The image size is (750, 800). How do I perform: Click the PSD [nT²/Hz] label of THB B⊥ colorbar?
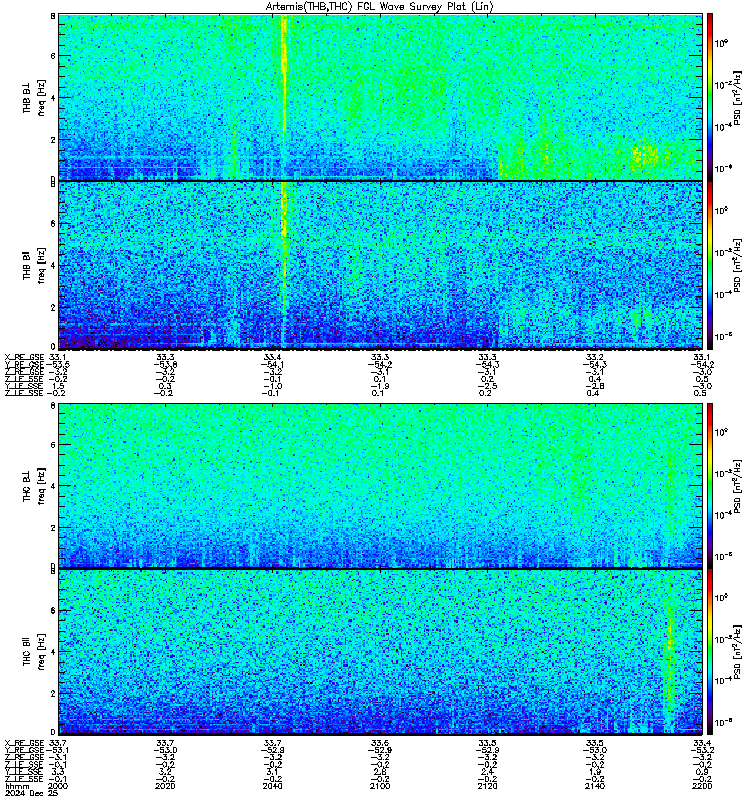(x=738, y=97)
